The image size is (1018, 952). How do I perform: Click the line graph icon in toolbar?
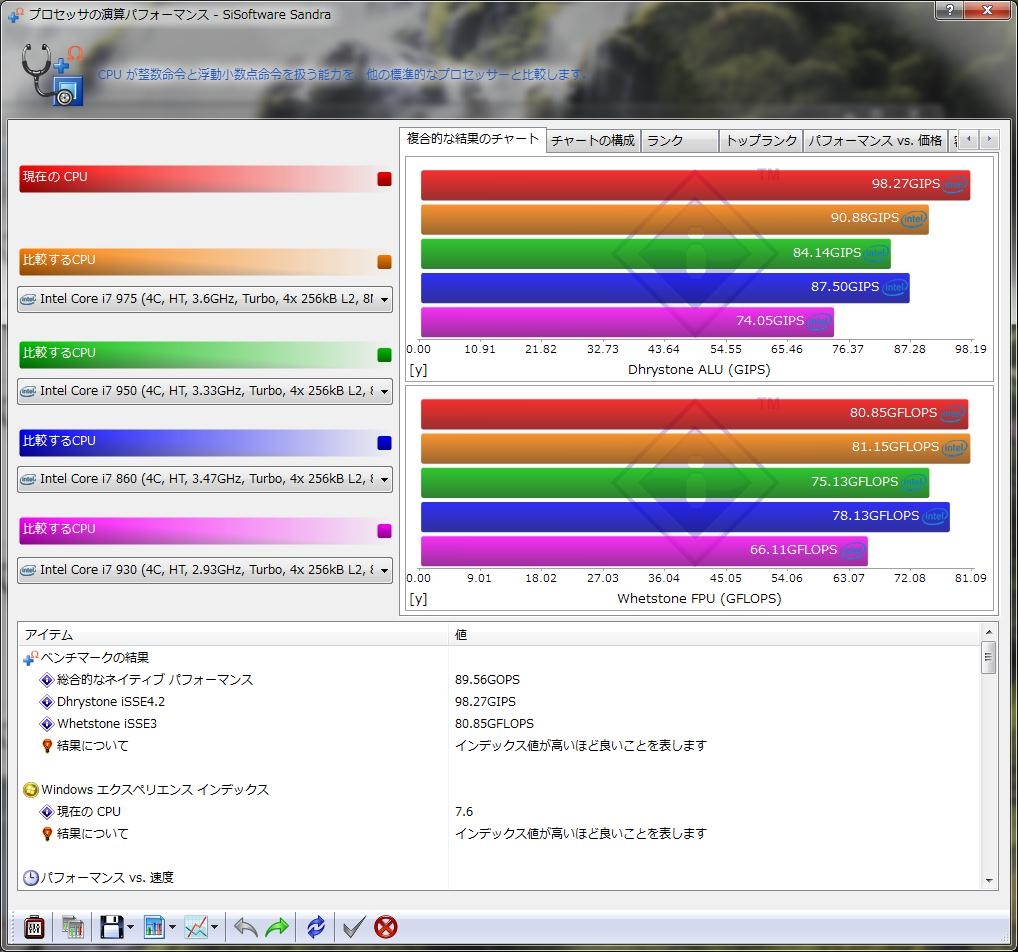pos(196,927)
